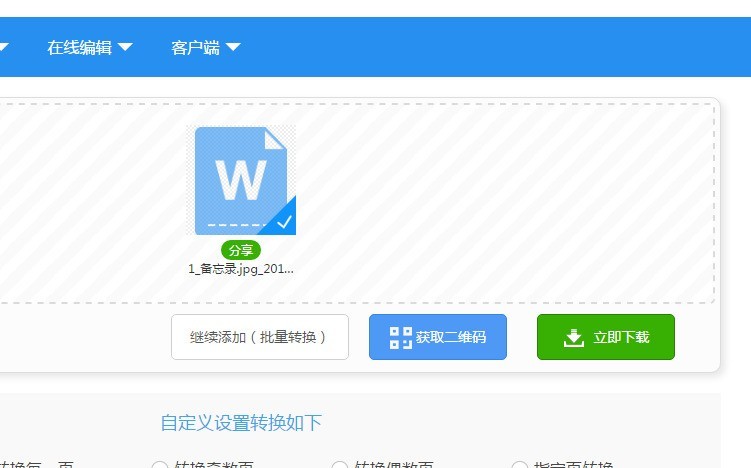The width and height of the screenshot is (751, 468).
Task: Click the 自定义设置转换如下 heading
Action: 241,423
